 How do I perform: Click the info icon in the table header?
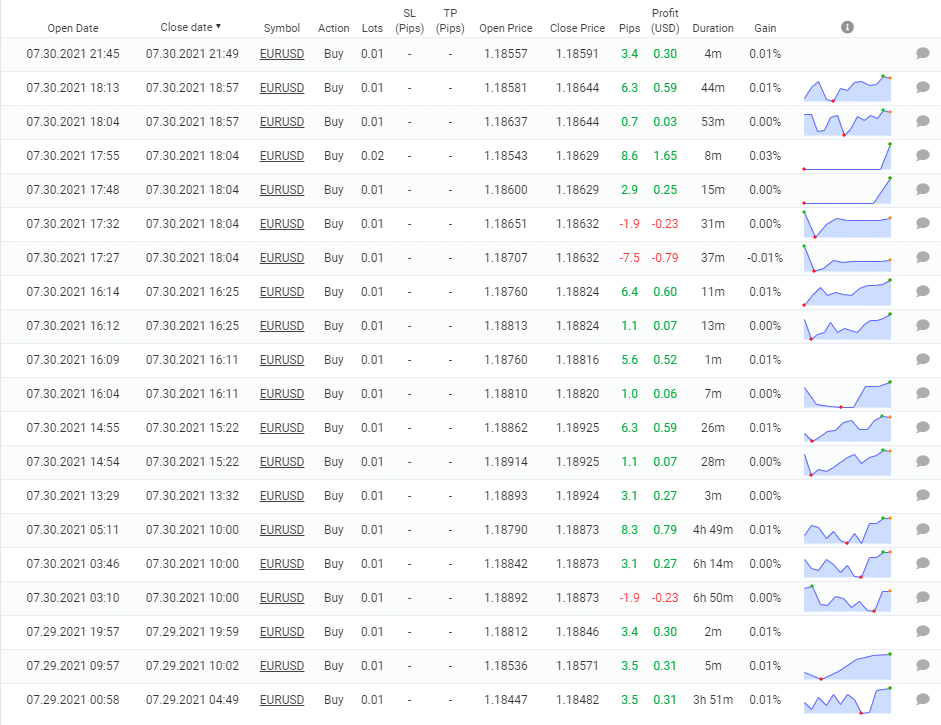pos(847,27)
